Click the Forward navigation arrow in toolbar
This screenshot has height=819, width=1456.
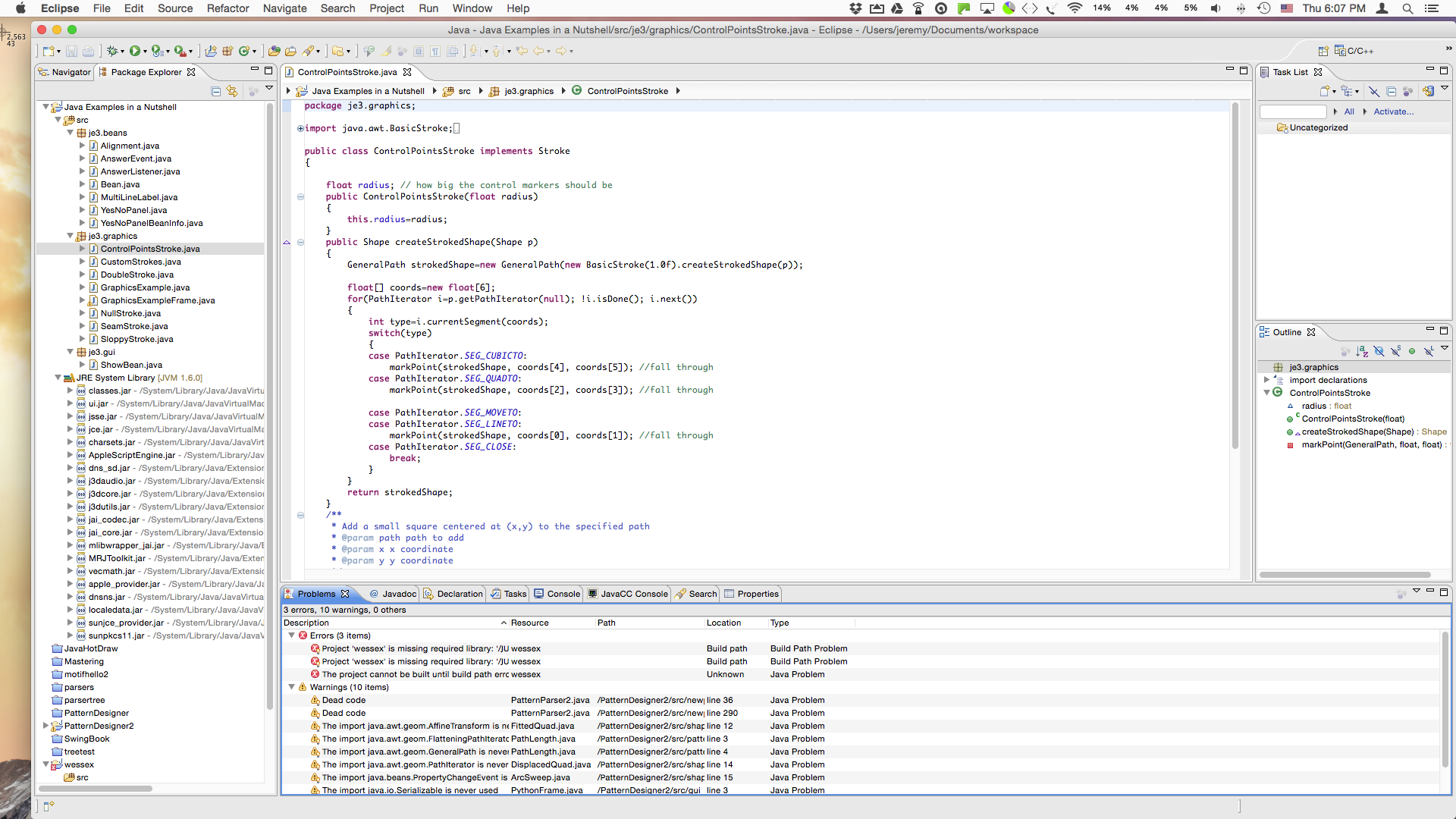point(561,51)
